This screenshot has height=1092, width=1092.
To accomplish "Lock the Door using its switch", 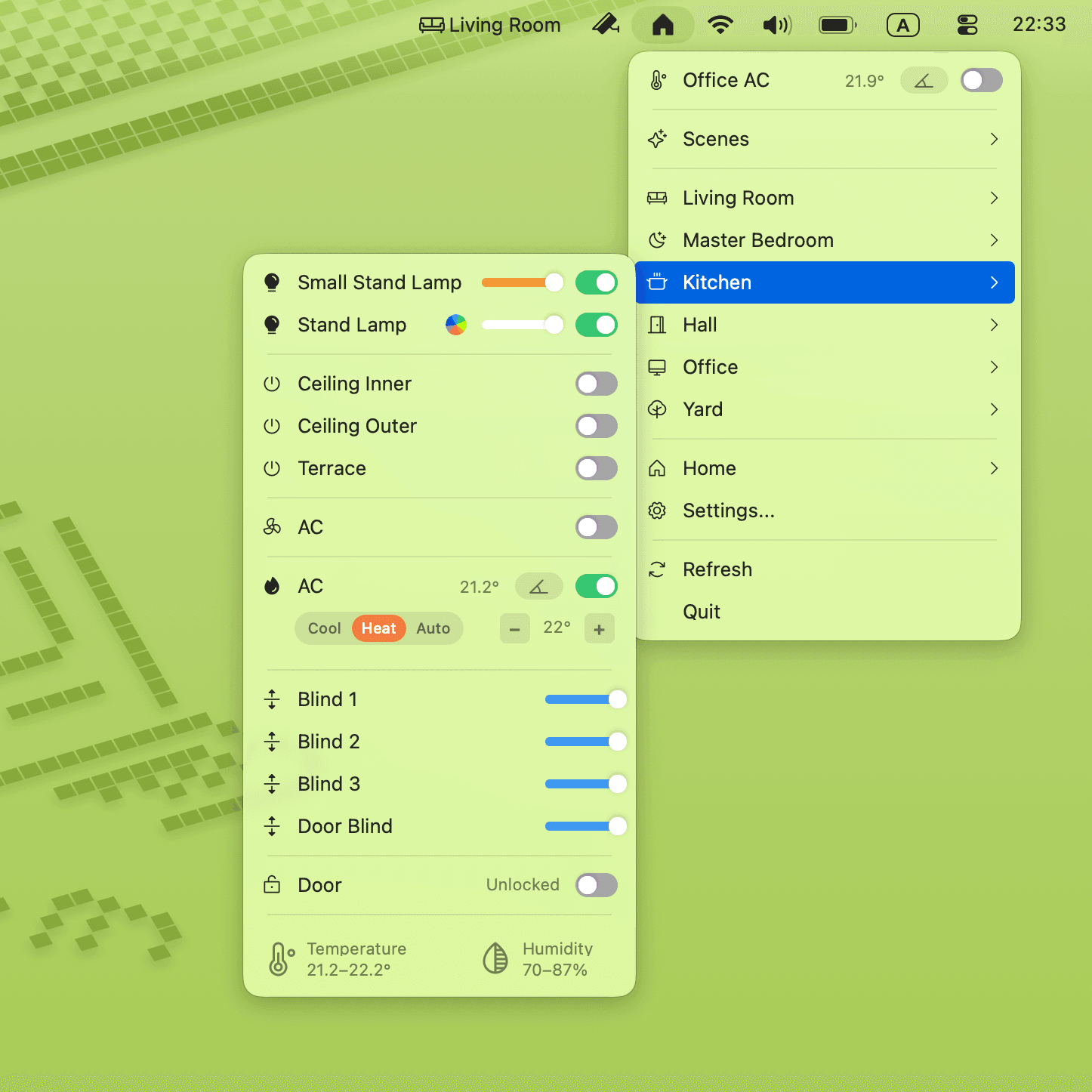I will click(596, 884).
